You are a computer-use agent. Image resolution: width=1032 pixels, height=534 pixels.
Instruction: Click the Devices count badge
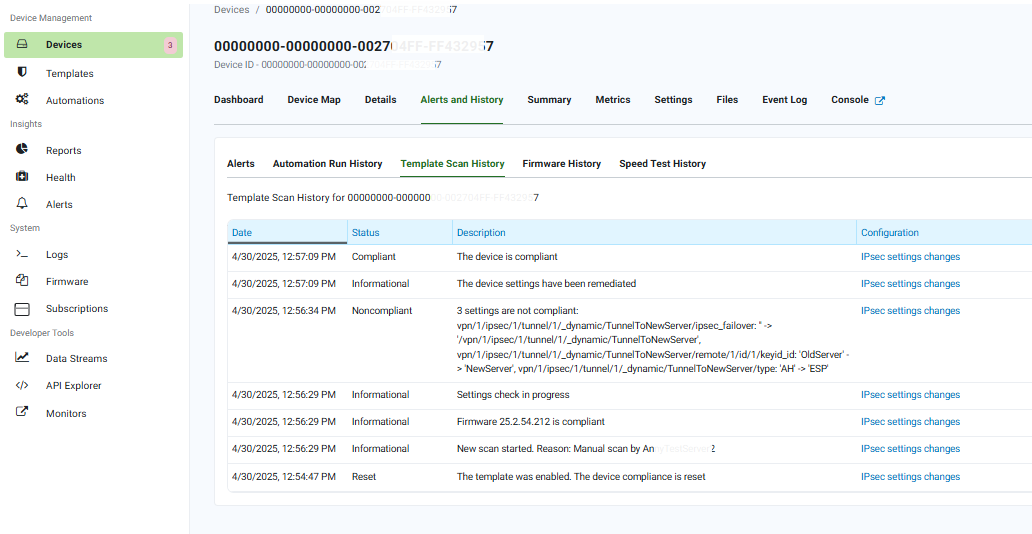pyautogui.click(x=170, y=45)
